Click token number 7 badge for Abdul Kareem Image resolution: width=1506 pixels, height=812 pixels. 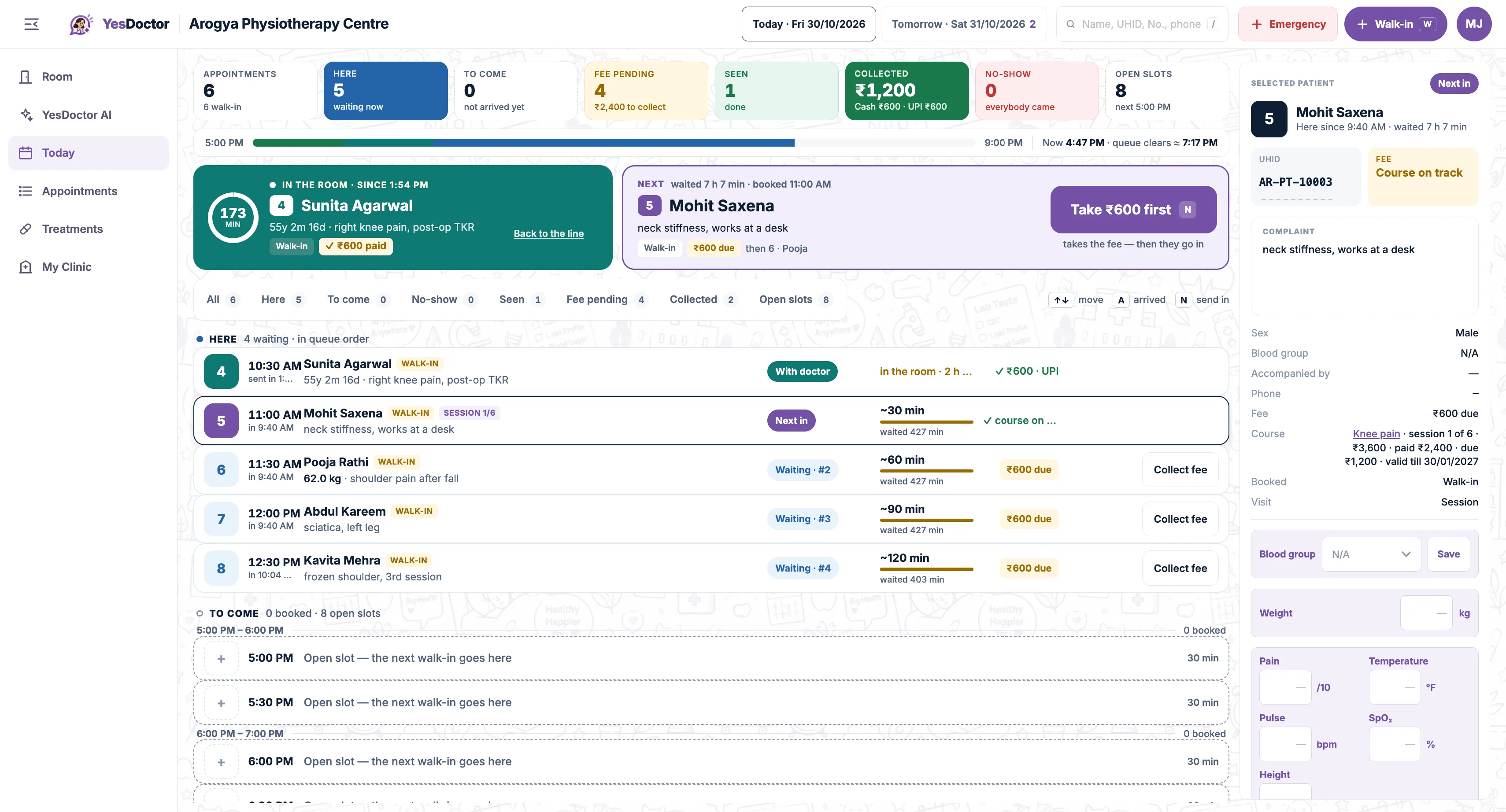click(x=221, y=519)
